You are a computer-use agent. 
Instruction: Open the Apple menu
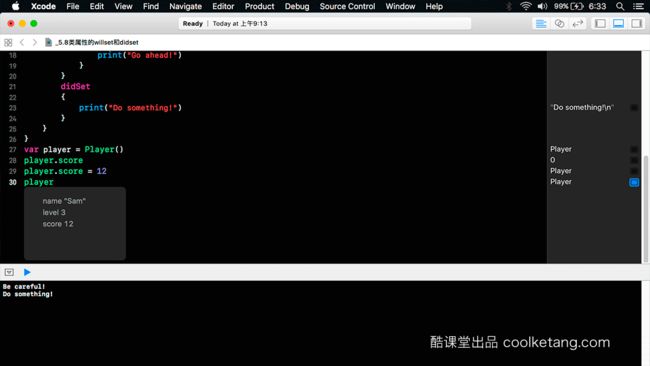(15, 6)
